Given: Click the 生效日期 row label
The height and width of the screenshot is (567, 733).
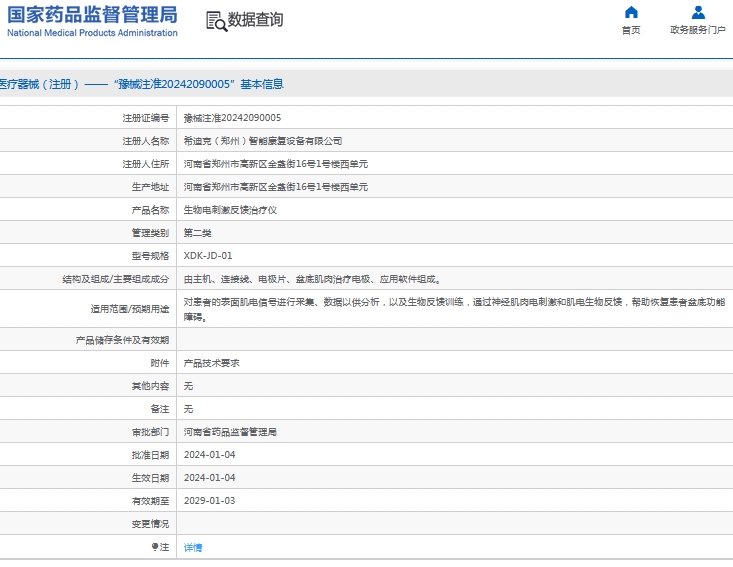Looking at the screenshot, I should [x=151, y=478].
